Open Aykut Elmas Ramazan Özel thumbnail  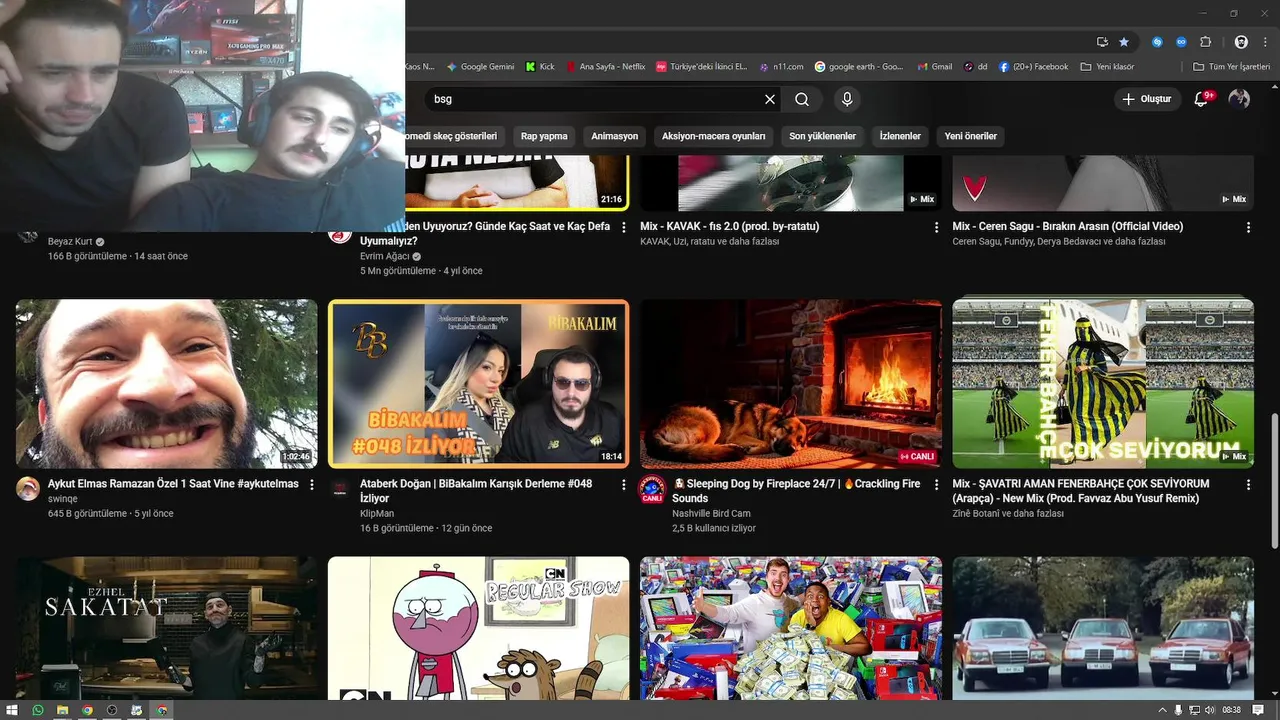click(x=167, y=384)
